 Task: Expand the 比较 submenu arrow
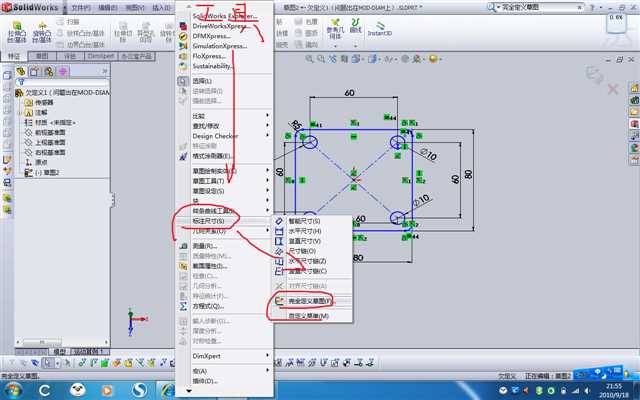pyautogui.click(x=268, y=116)
